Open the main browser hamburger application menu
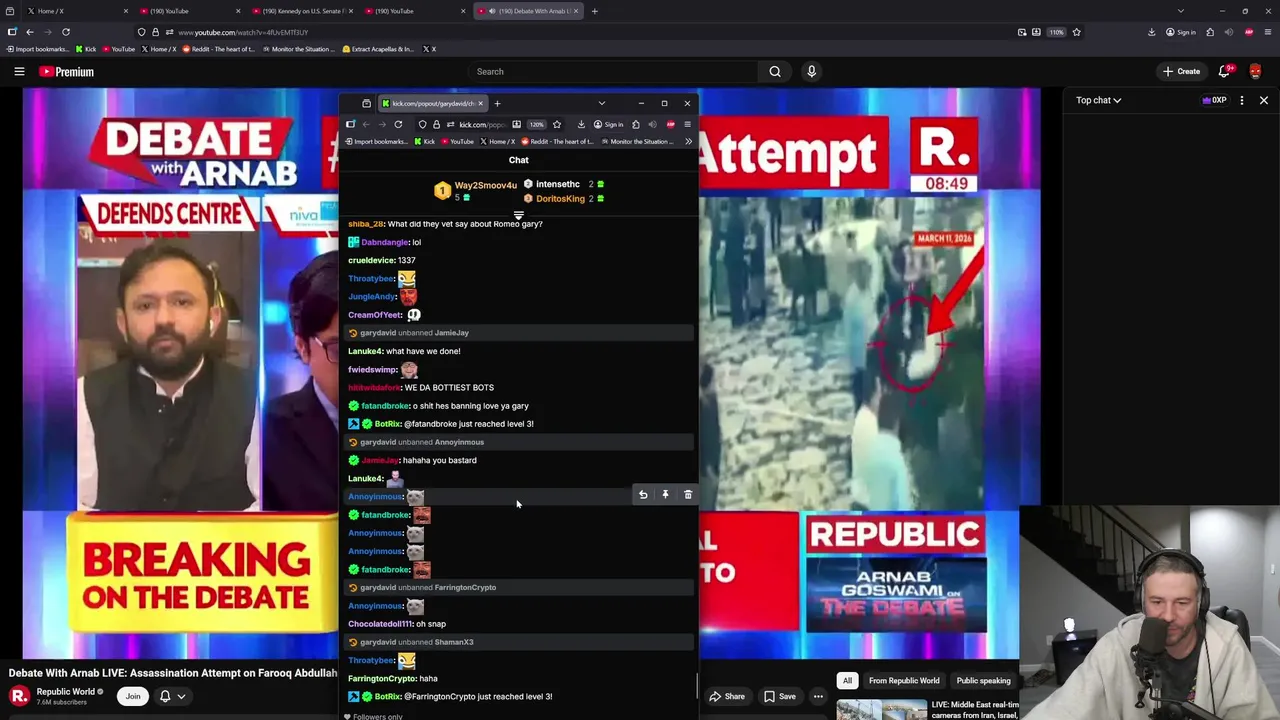This screenshot has height=720, width=1280. (x=1267, y=32)
